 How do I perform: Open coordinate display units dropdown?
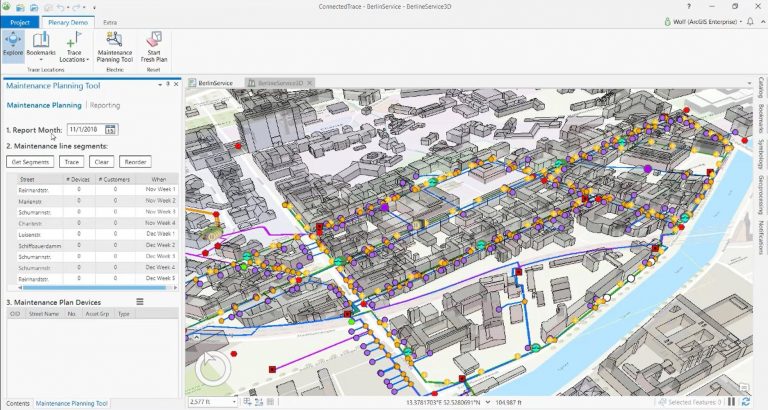pos(487,402)
